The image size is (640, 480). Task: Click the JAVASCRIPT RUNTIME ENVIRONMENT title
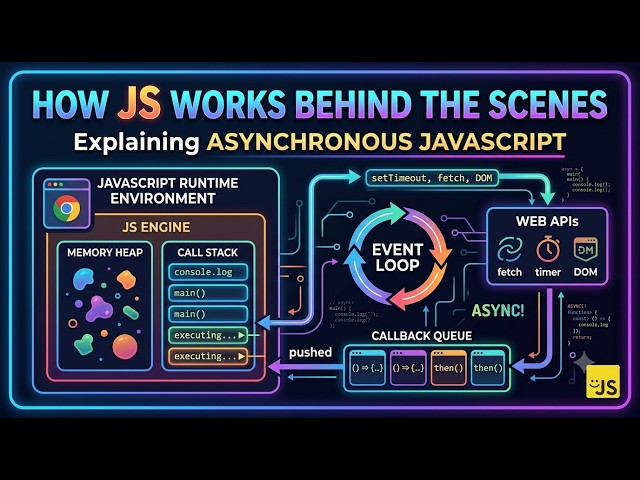[167, 191]
